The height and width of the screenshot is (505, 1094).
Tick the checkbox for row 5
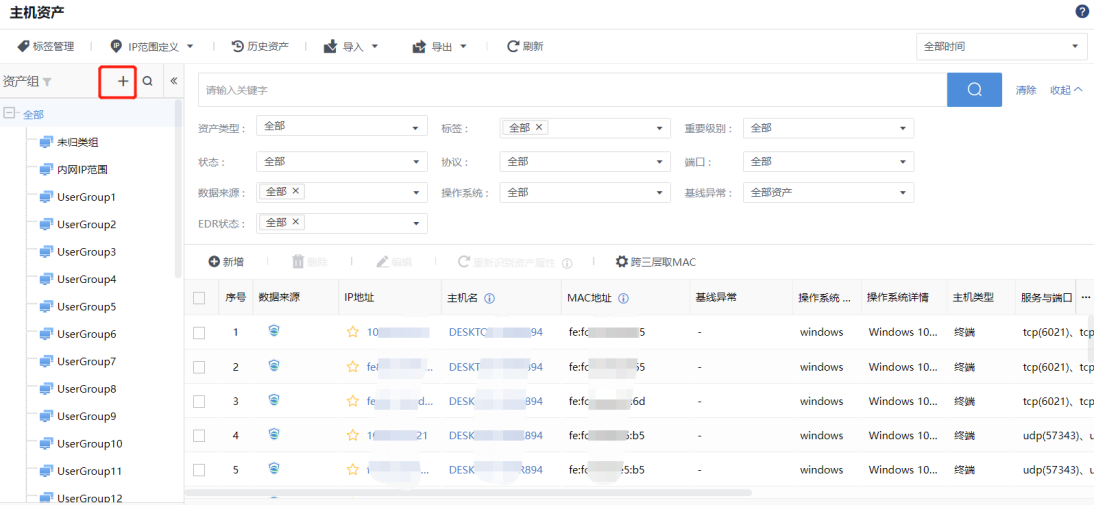pos(199,470)
